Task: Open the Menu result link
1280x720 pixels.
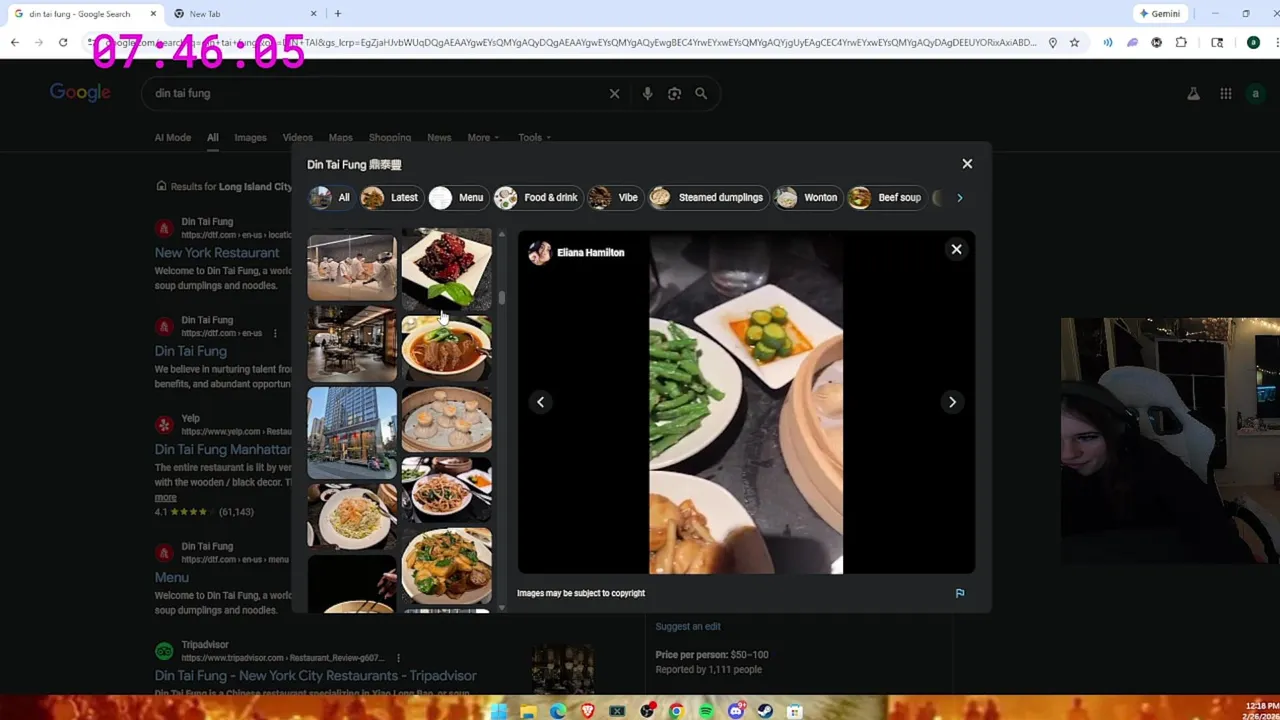Action: [171, 577]
